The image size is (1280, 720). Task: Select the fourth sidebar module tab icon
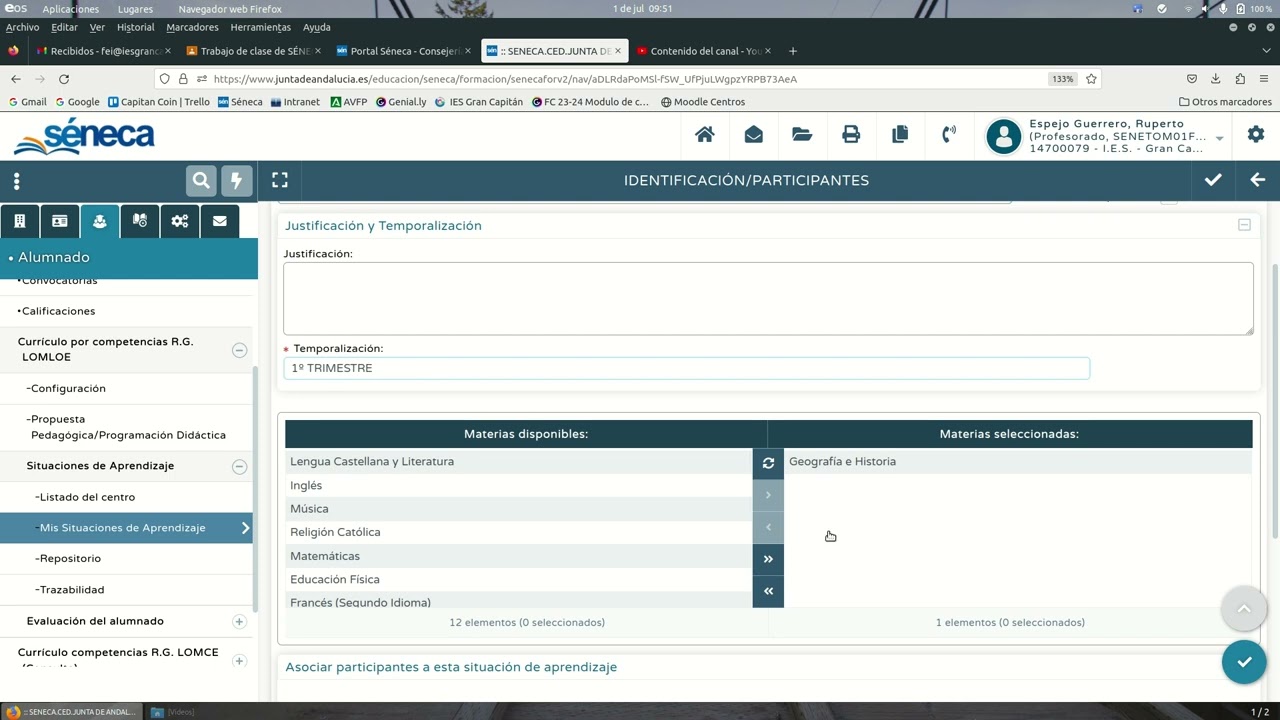[140, 221]
